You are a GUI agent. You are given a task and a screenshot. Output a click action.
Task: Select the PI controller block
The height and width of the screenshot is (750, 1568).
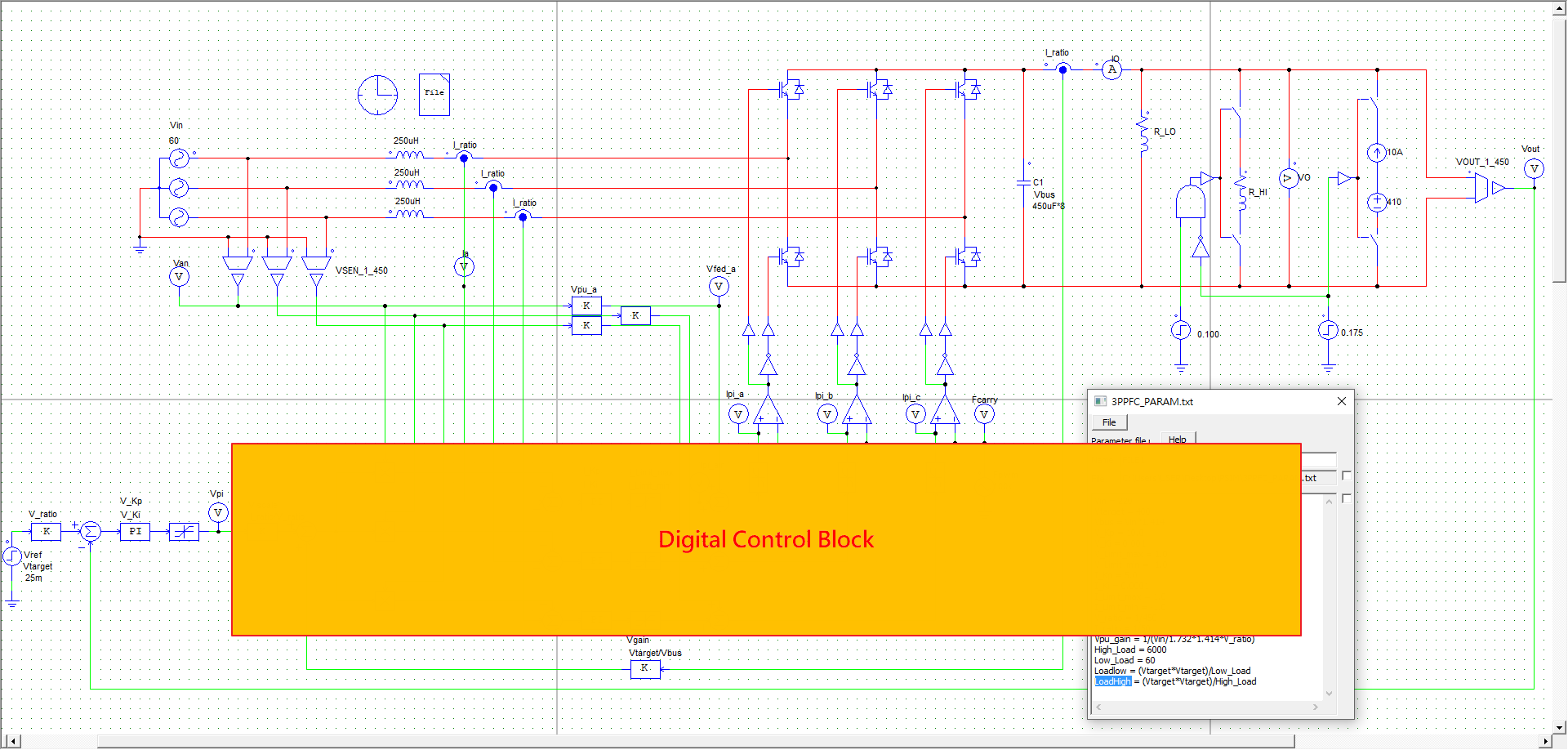coord(135,532)
